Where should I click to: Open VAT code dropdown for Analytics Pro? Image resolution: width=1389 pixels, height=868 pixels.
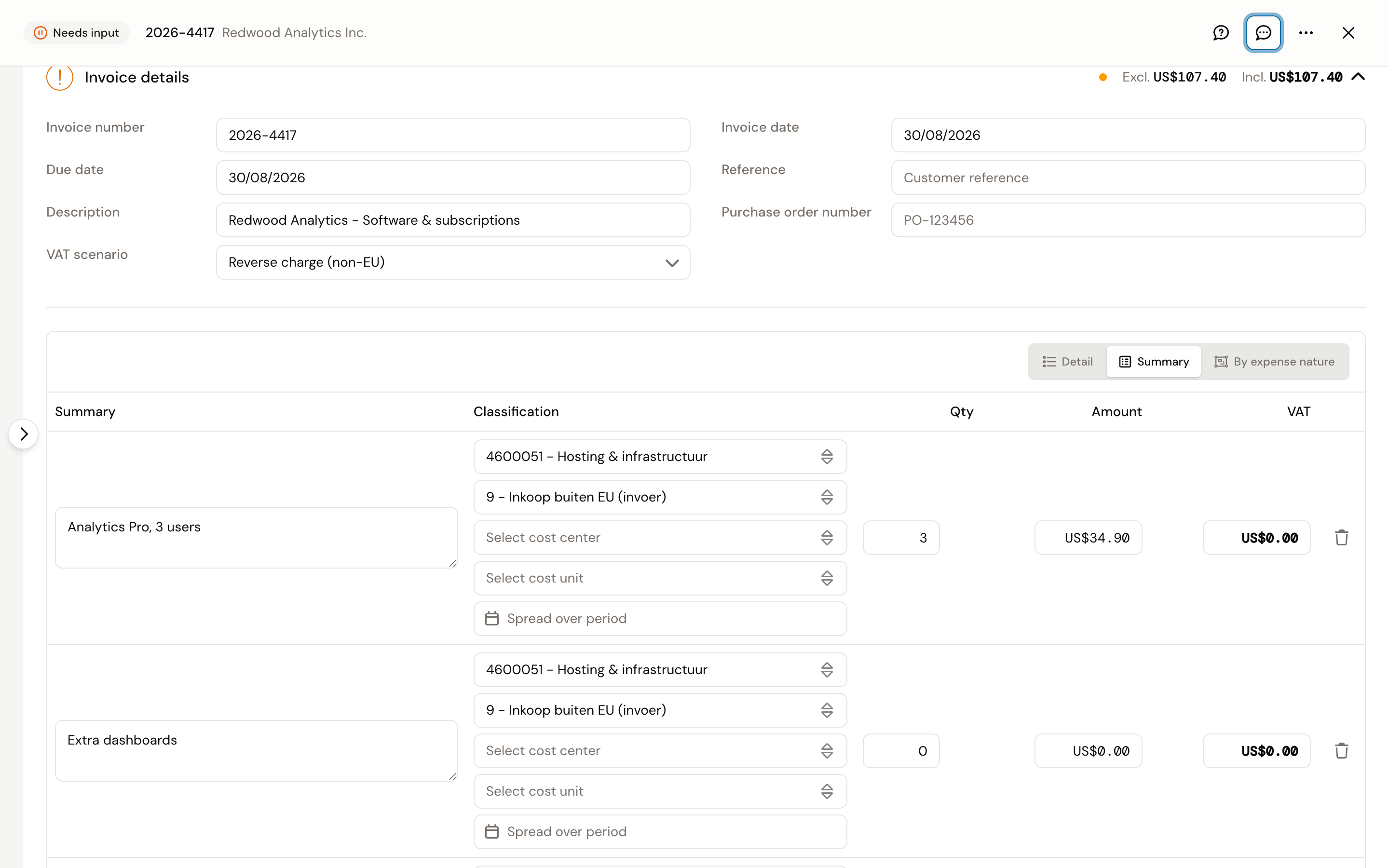click(x=660, y=497)
